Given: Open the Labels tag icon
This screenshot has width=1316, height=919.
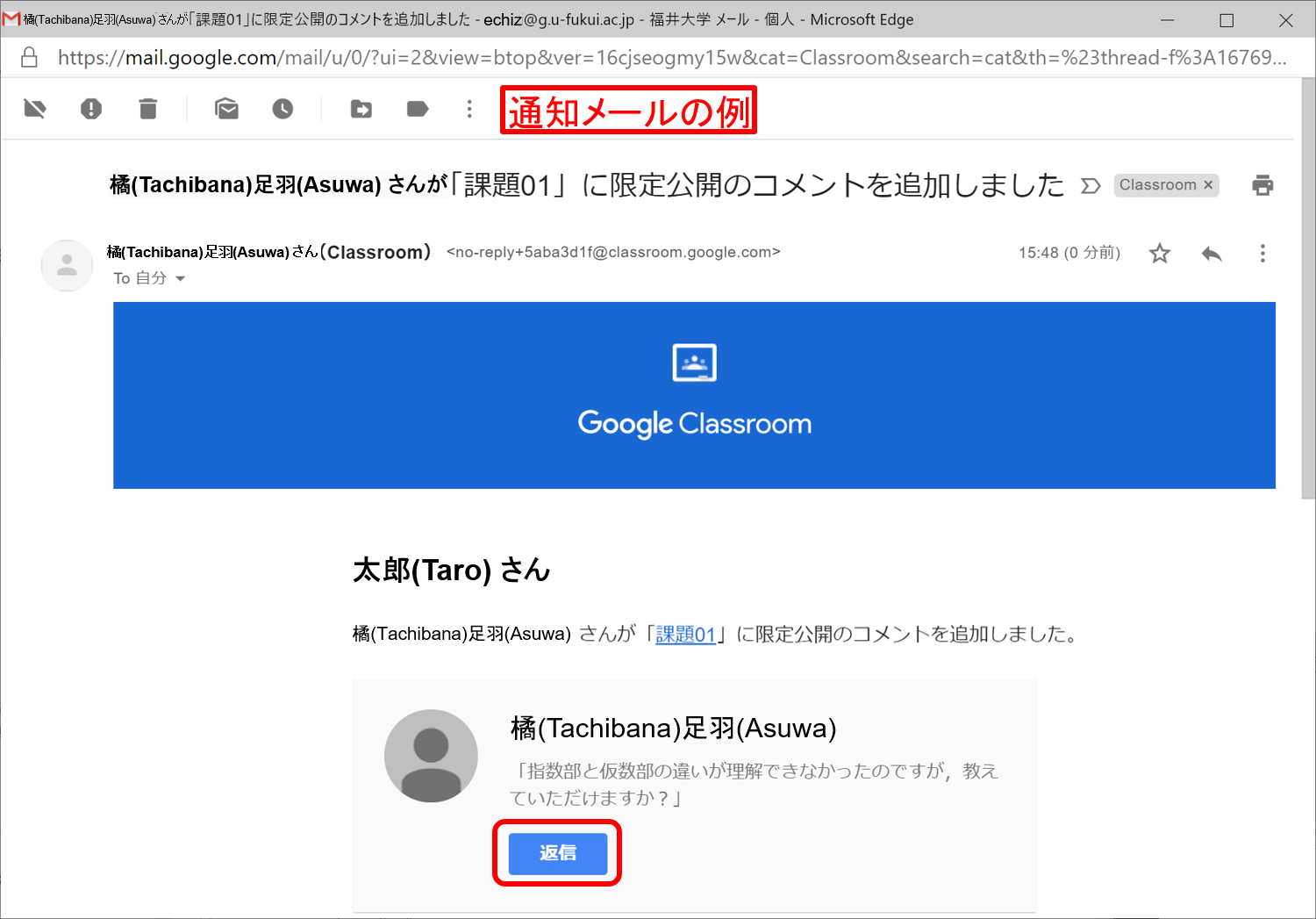Looking at the screenshot, I should point(418,109).
